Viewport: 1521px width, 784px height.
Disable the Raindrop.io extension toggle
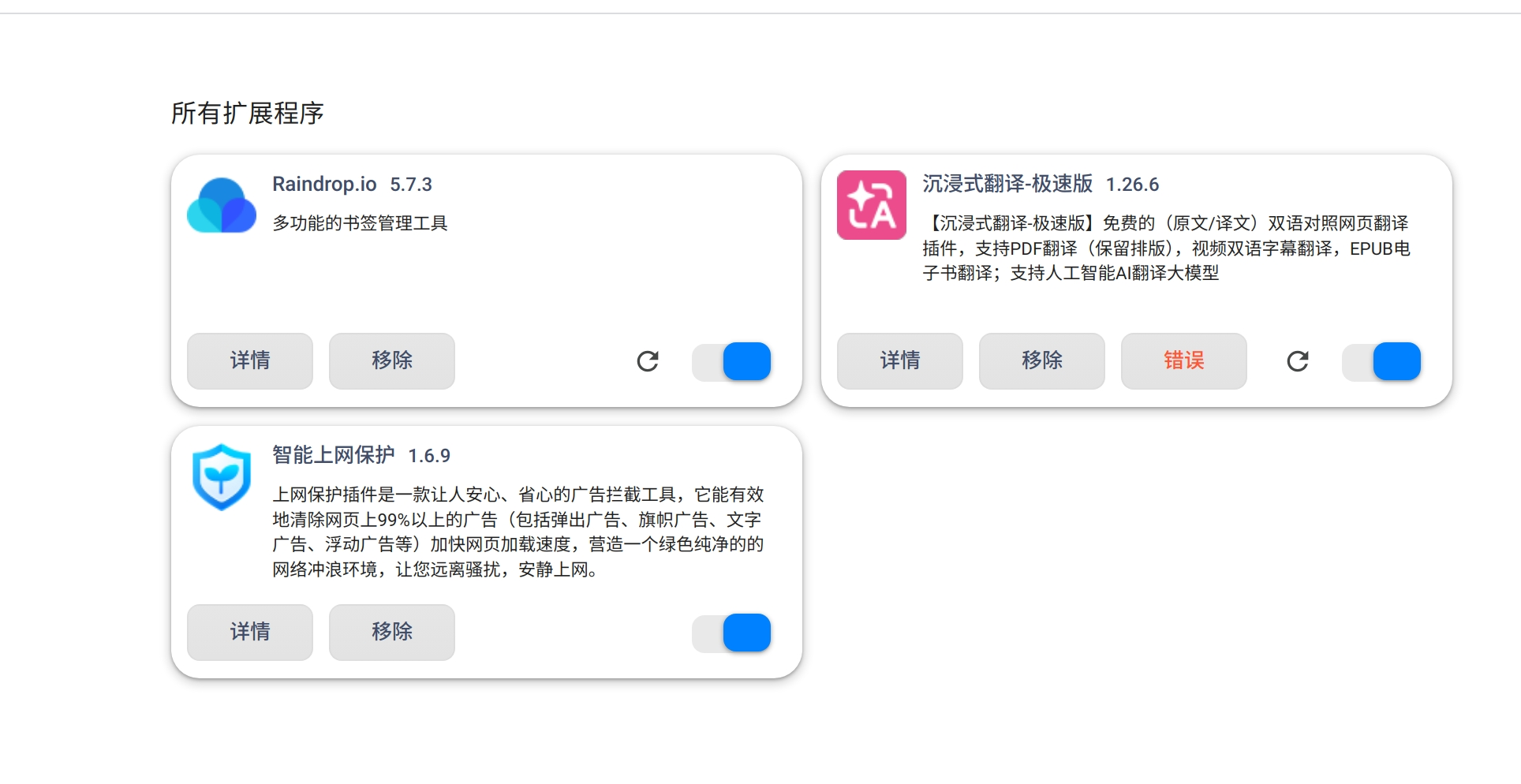point(731,361)
